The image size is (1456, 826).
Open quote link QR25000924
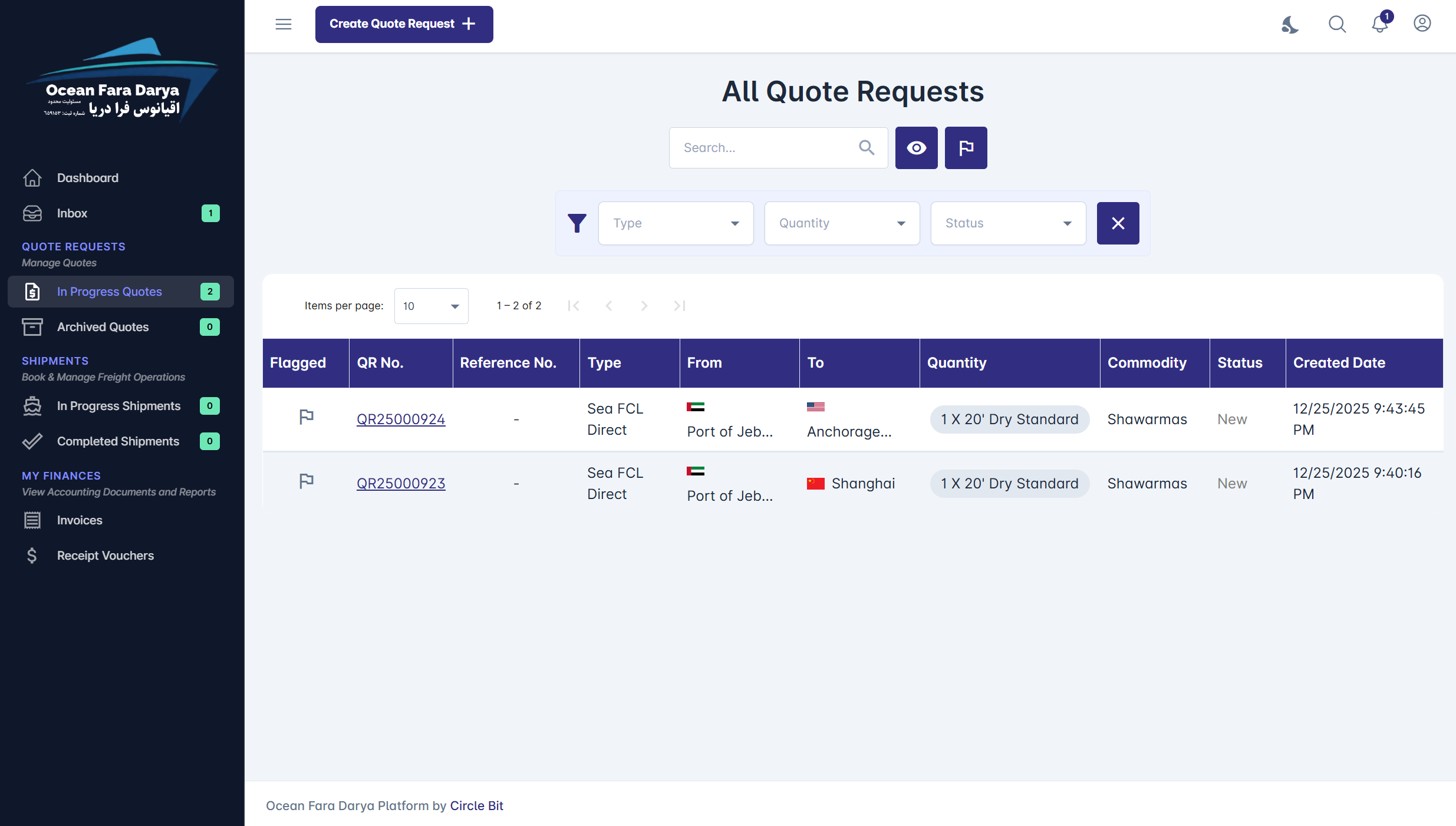click(401, 419)
